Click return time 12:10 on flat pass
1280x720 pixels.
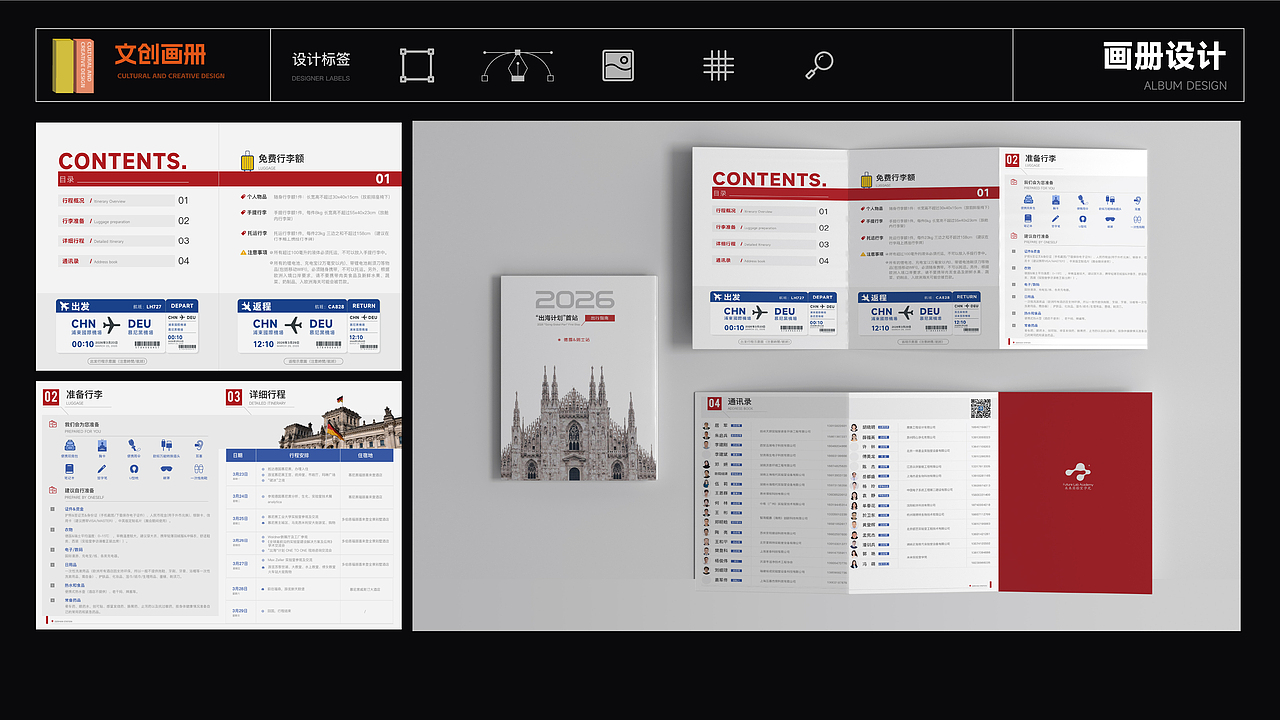[265, 343]
